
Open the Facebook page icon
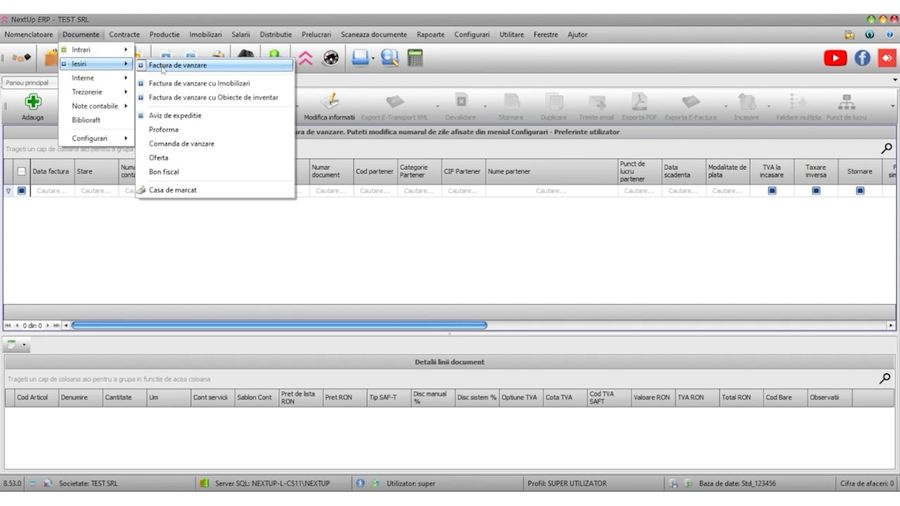click(861, 58)
